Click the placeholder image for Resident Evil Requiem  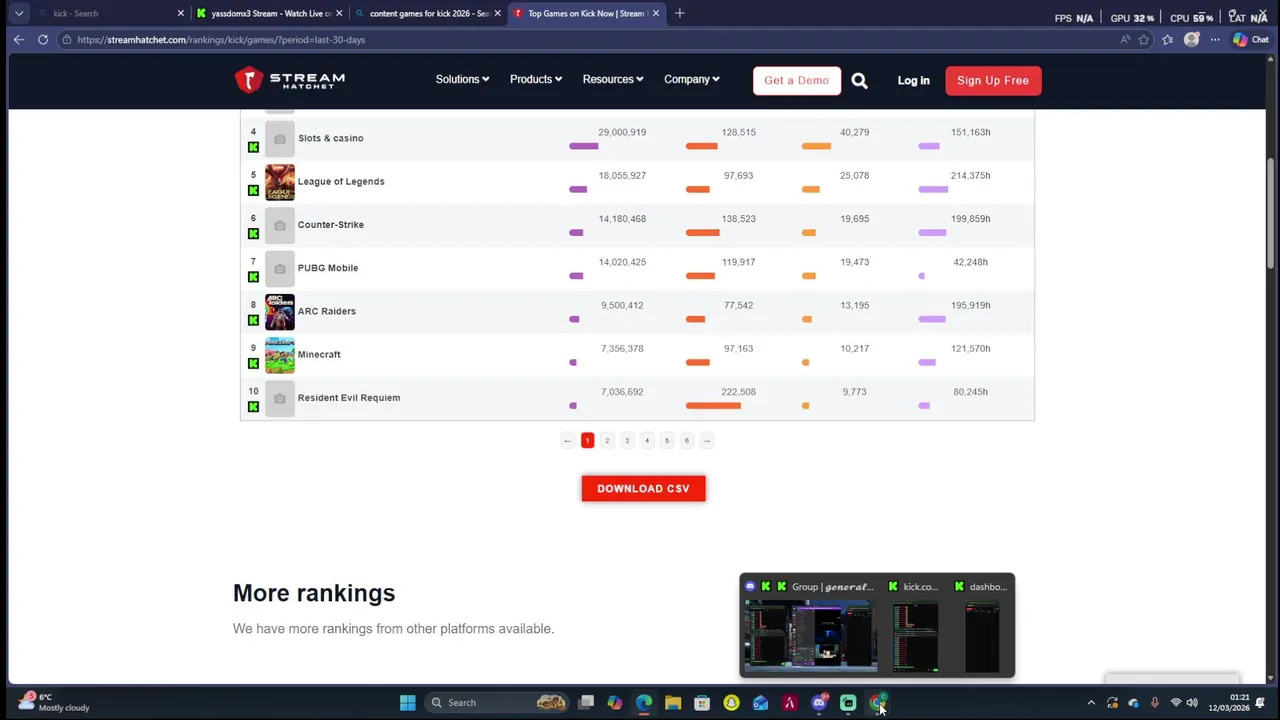pos(280,398)
